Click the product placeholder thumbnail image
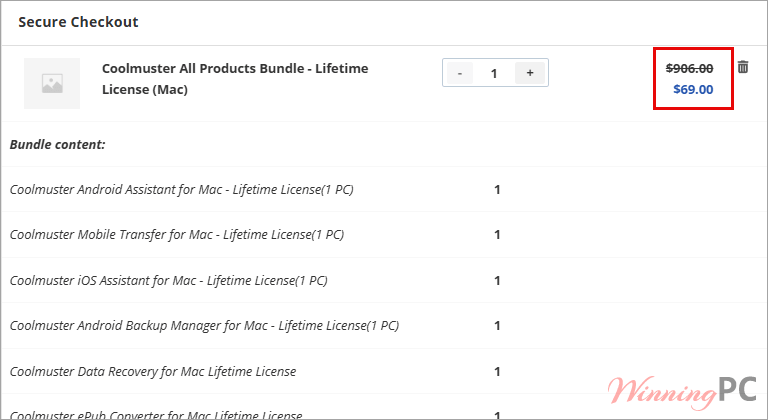768x420 pixels. click(x=52, y=83)
